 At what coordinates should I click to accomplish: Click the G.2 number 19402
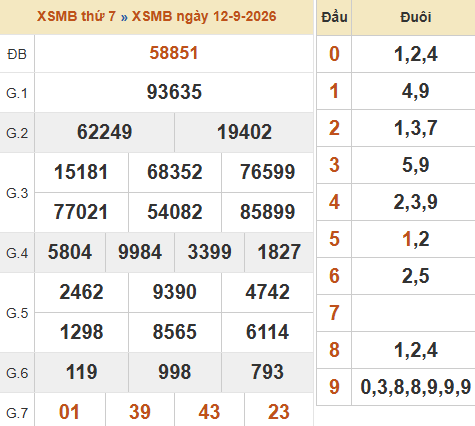pyautogui.click(x=244, y=132)
